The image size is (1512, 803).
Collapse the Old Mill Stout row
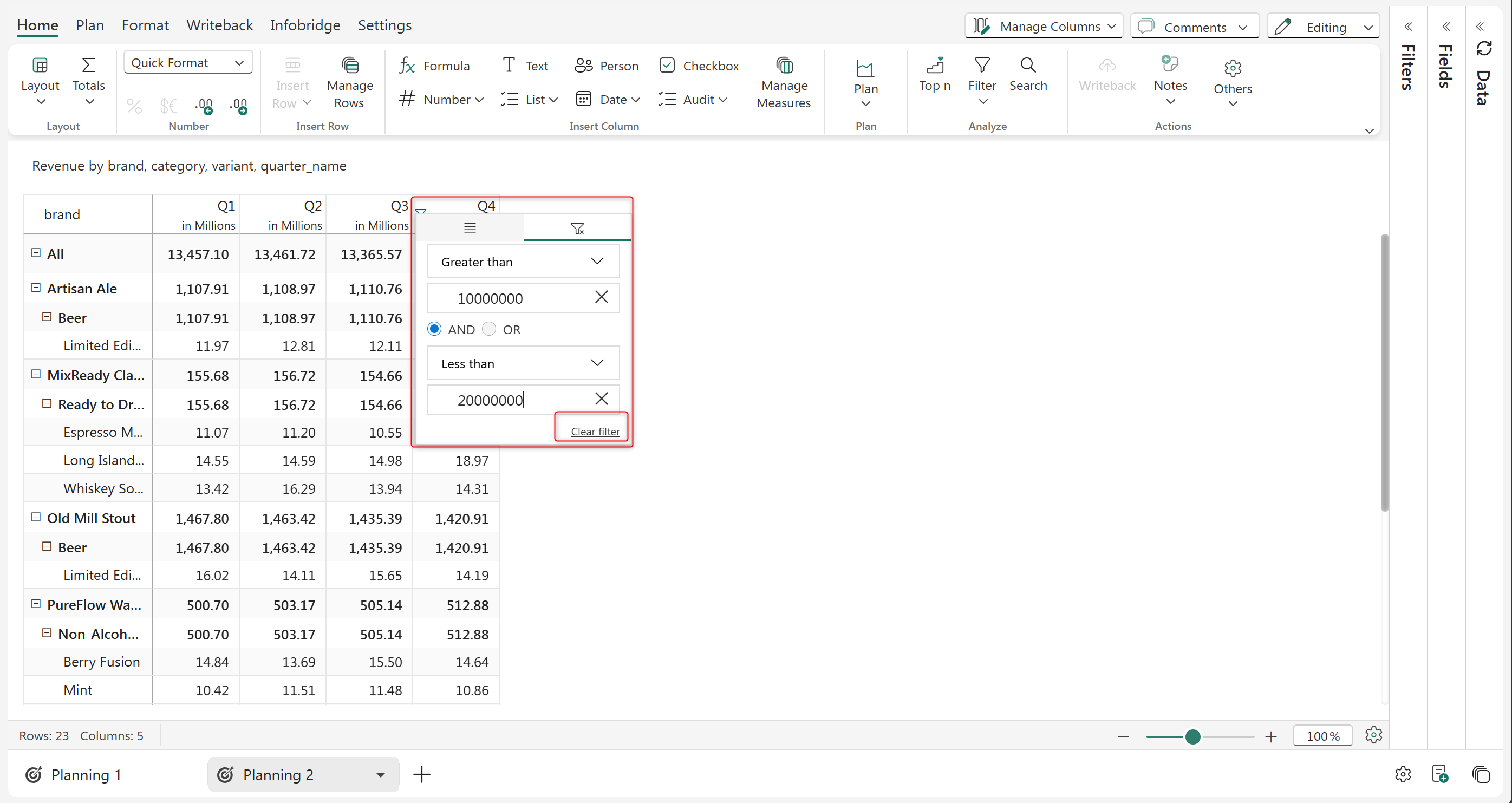pos(36,517)
